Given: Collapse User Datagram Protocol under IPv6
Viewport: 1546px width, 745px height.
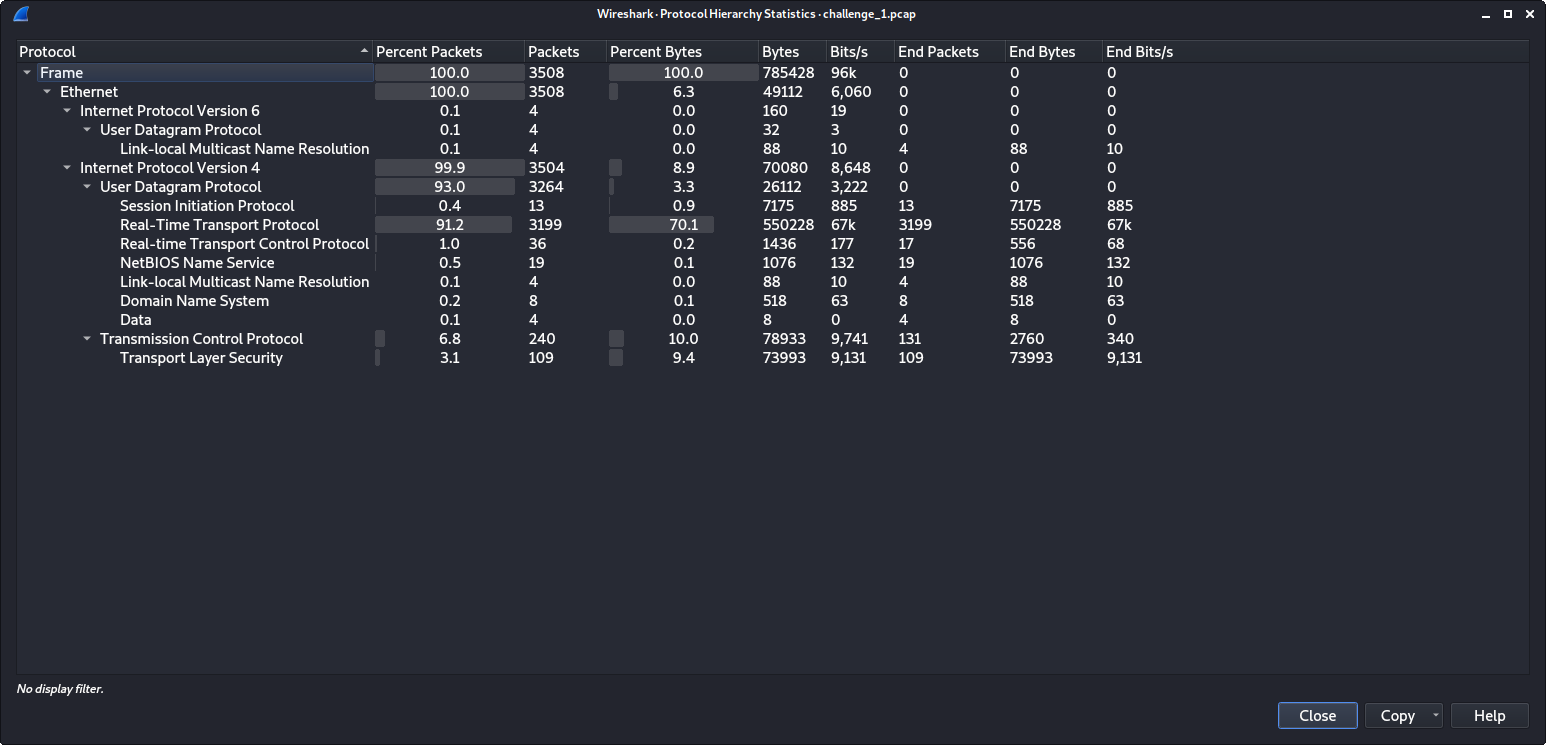Looking at the screenshot, I should pyautogui.click(x=87, y=130).
